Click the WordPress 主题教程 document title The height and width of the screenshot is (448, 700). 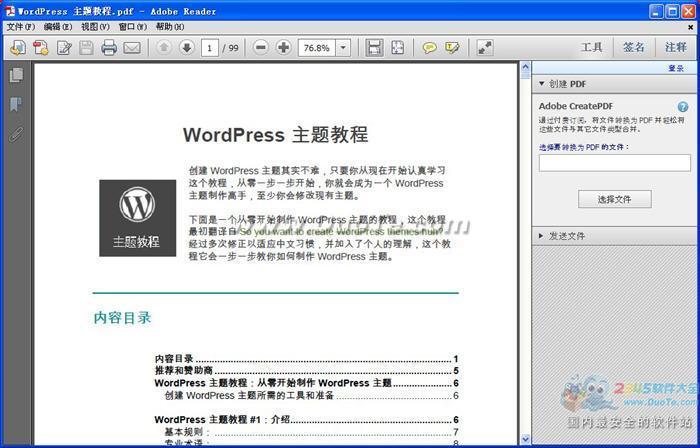tap(275, 135)
